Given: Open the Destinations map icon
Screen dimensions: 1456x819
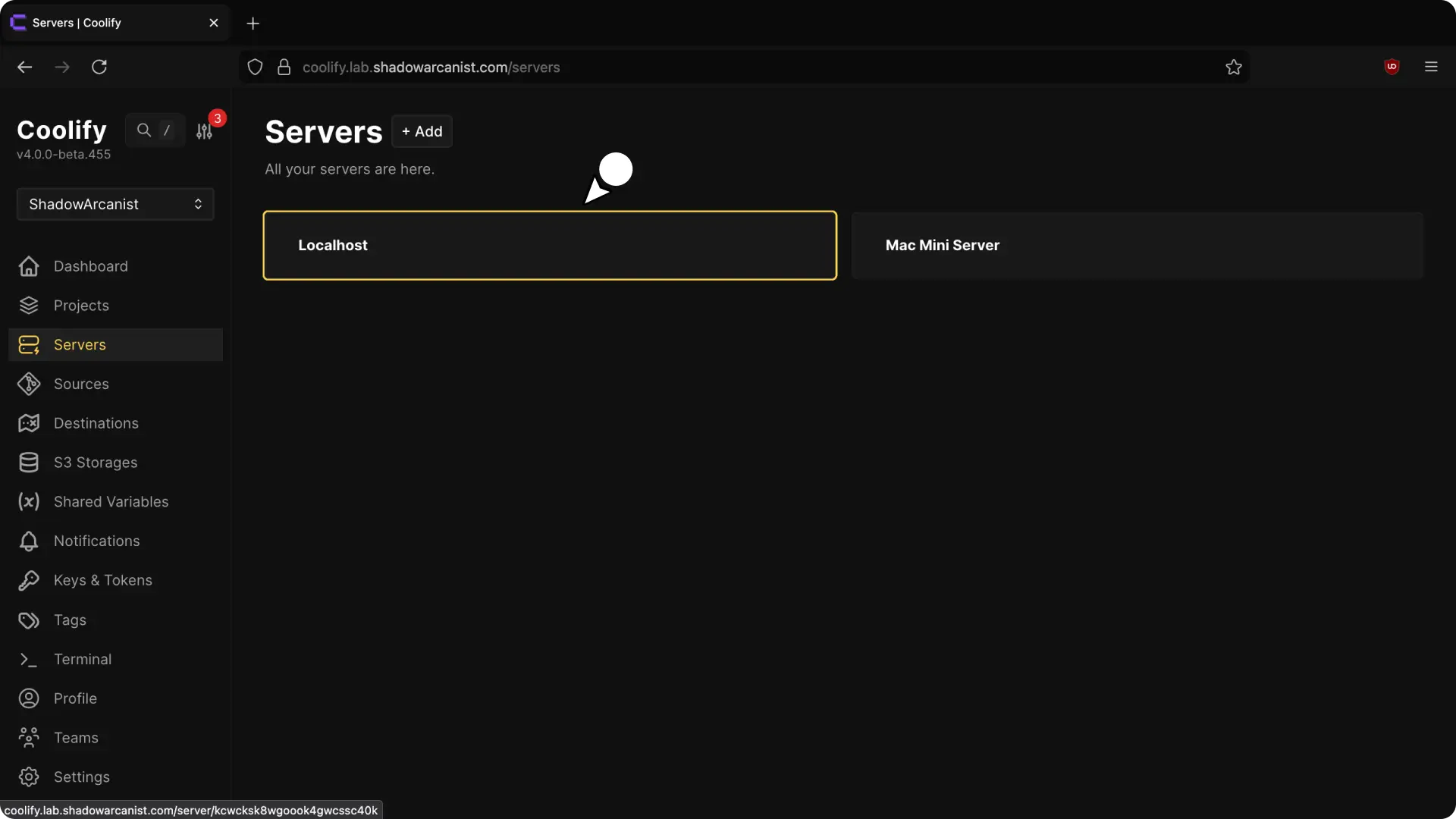Looking at the screenshot, I should (x=28, y=423).
